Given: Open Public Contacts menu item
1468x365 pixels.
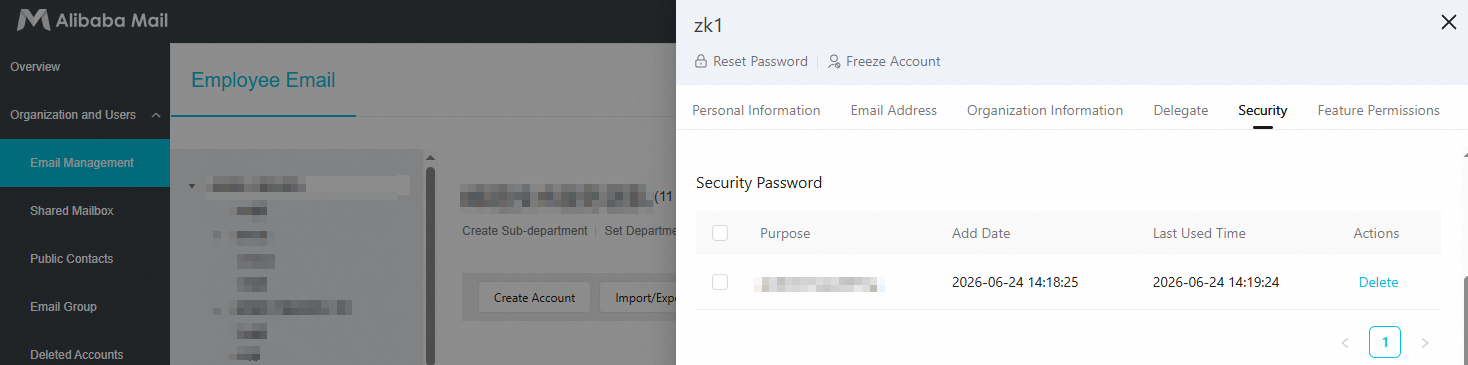Looking at the screenshot, I should tap(72, 259).
